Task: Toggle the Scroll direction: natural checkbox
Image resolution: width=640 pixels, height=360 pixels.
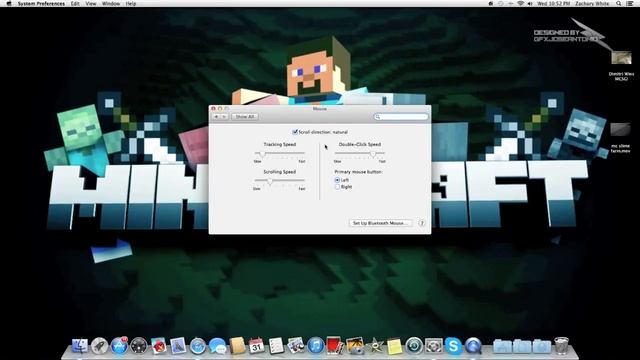Action: [295, 132]
